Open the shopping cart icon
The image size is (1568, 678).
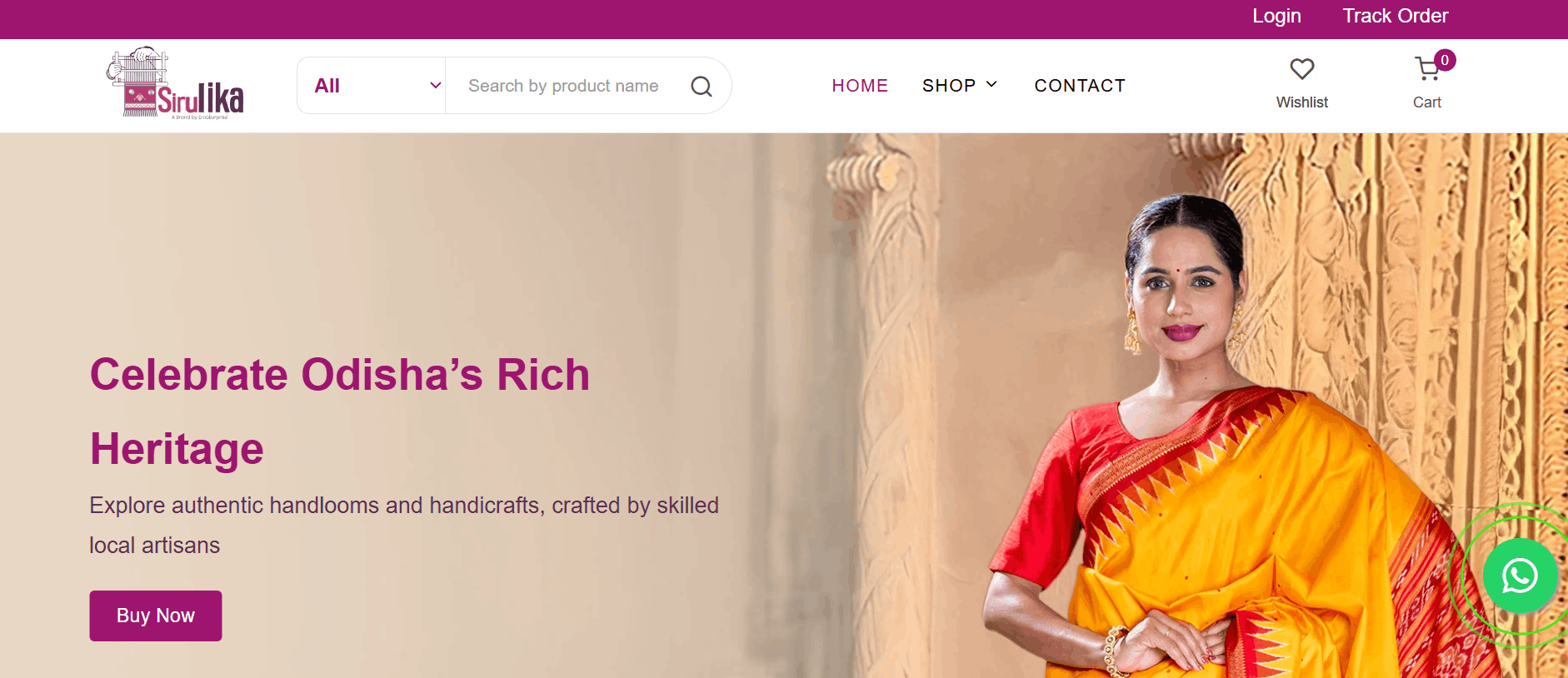coord(1427,69)
